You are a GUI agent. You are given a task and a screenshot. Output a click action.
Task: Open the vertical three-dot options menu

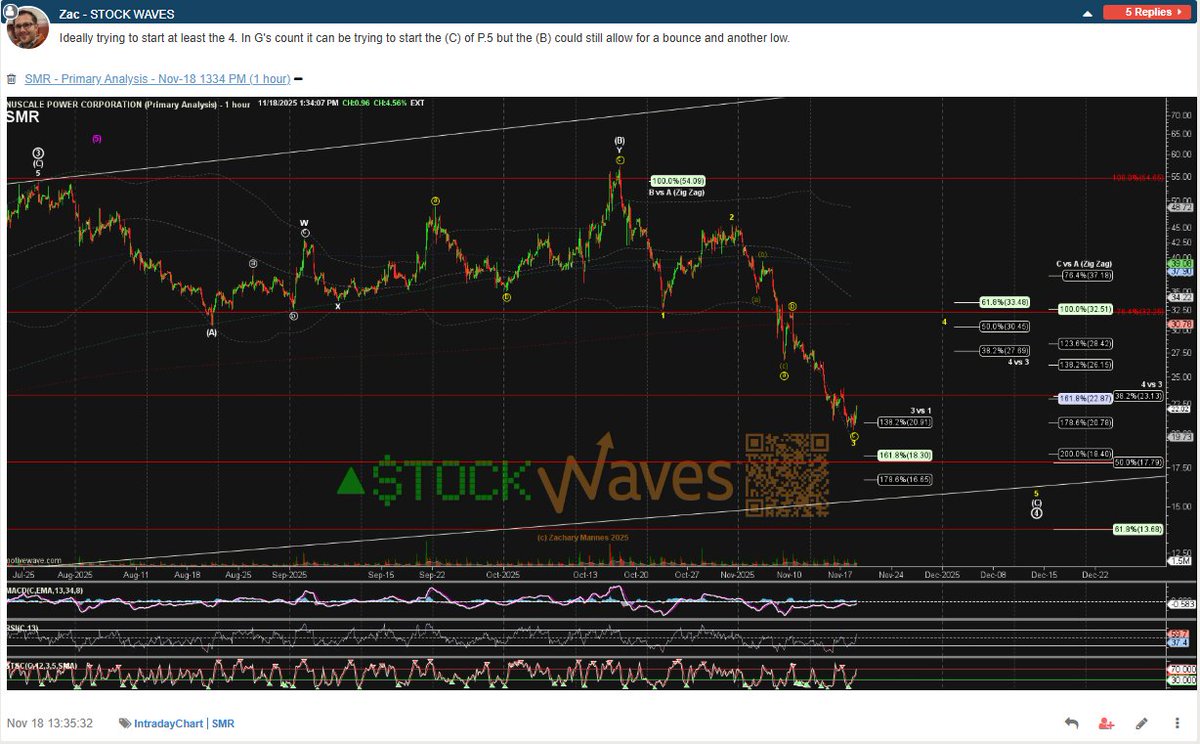coord(1175,723)
